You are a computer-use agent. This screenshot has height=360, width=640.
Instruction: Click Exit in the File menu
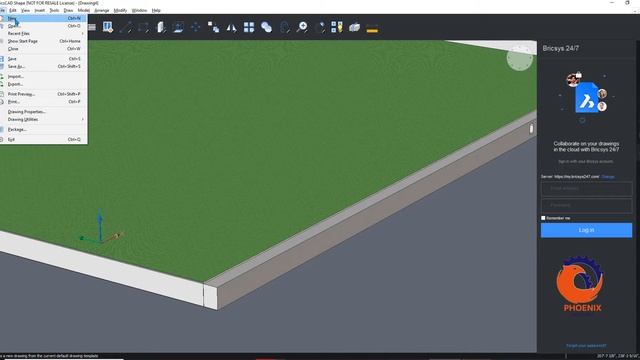tap(44, 140)
